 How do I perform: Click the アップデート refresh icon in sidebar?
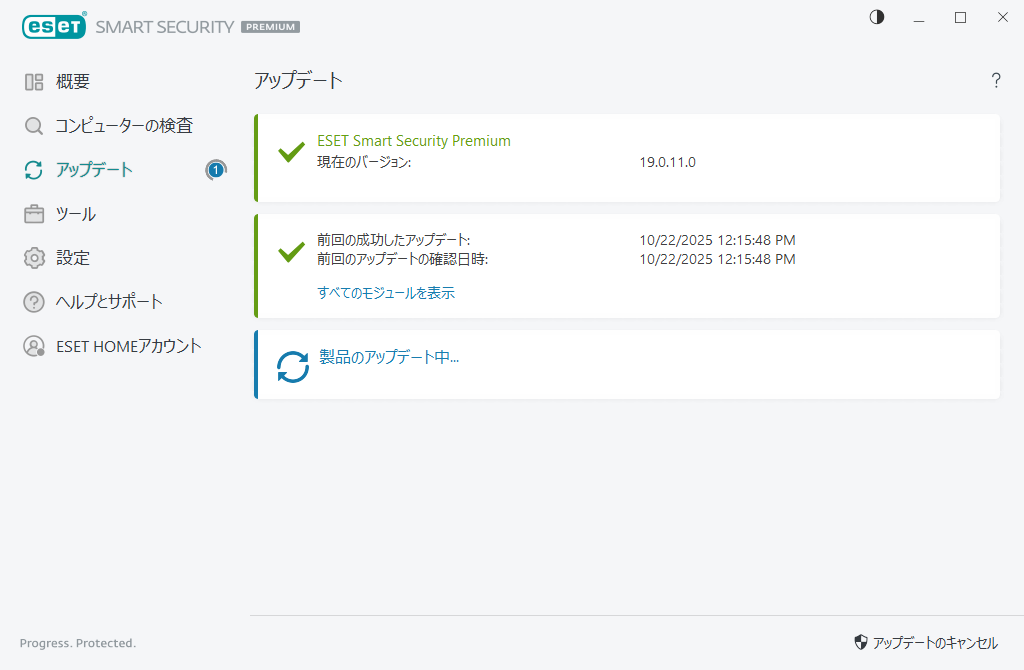click(x=34, y=170)
